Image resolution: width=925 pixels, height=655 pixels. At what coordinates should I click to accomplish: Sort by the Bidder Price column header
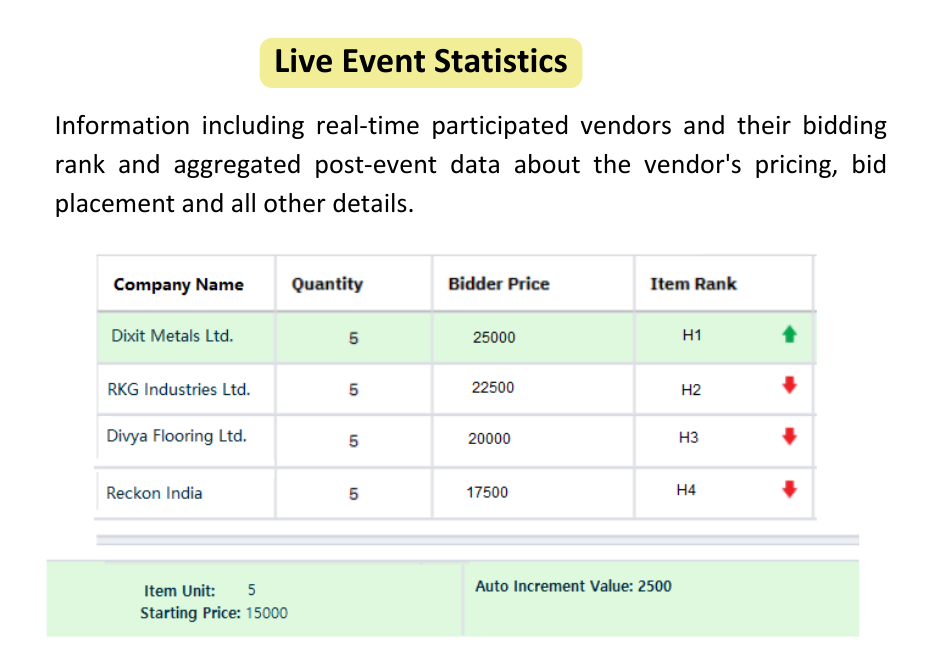[x=498, y=284]
